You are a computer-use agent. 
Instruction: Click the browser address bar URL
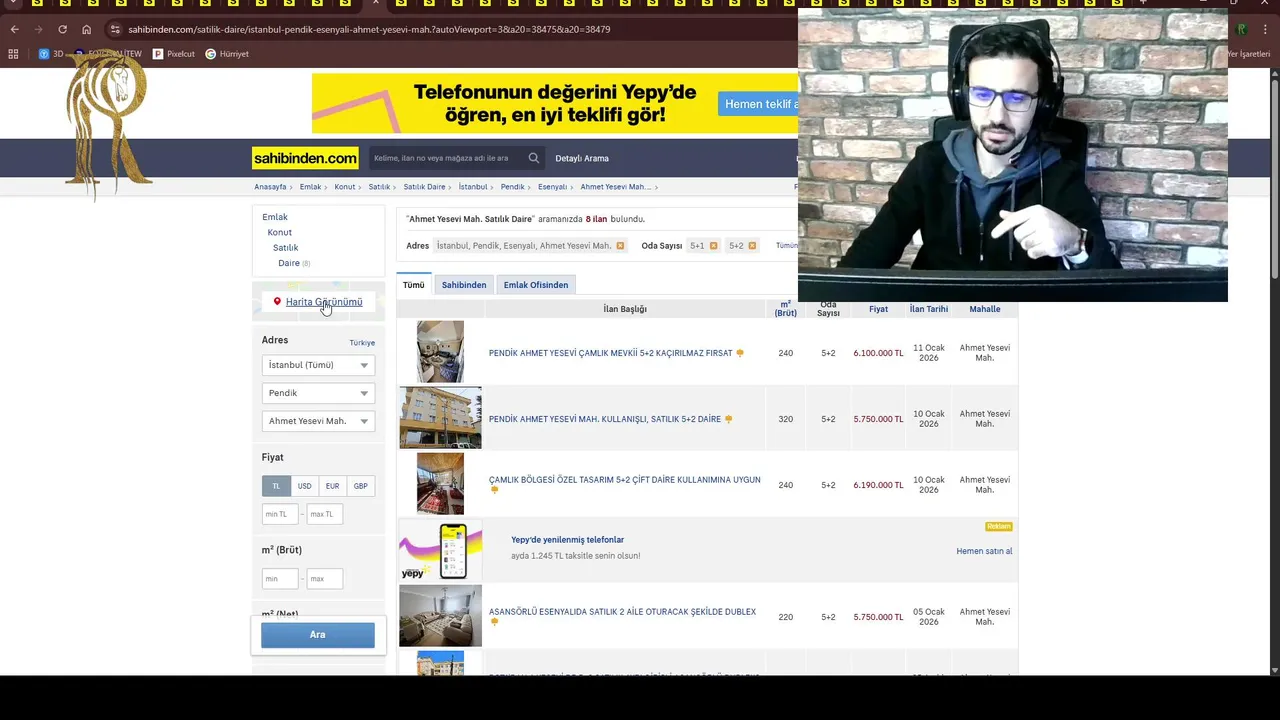[369, 29]
